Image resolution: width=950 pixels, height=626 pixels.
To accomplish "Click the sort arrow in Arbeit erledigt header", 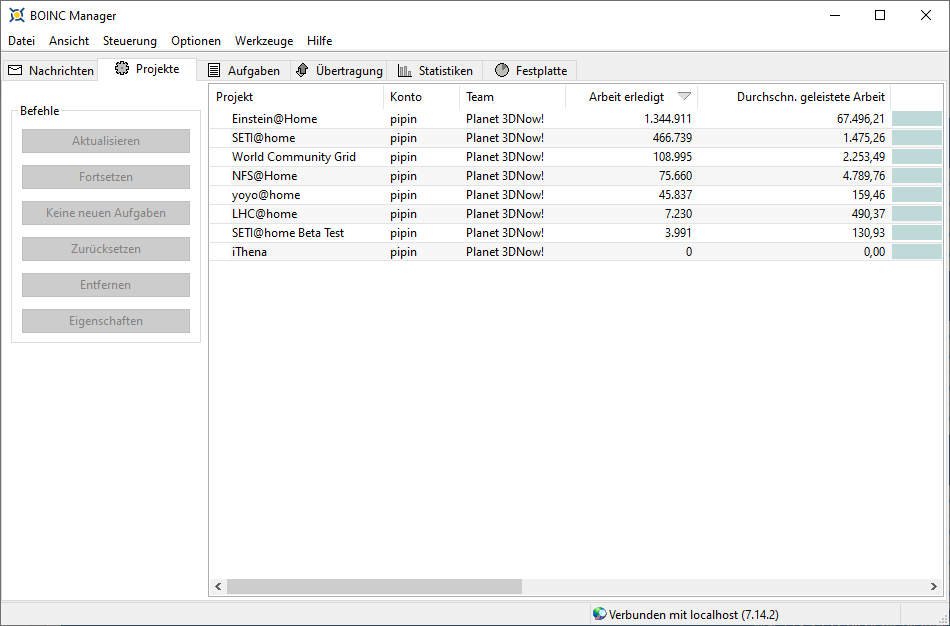I will [684, 96].
